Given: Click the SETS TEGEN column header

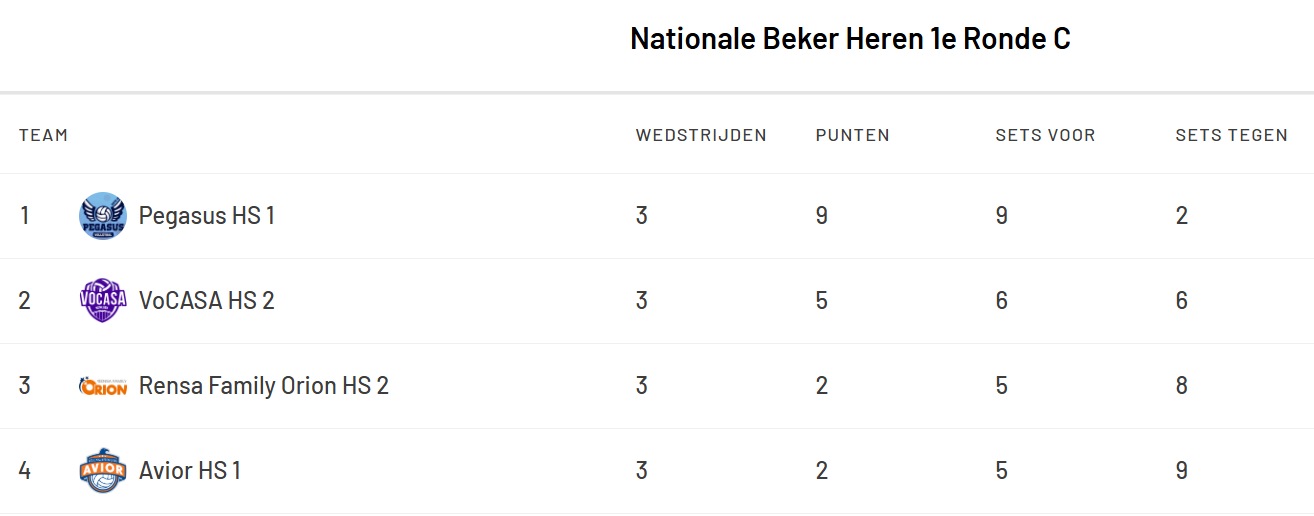Looking at the screenshot, I should click(x=1231, y=135).
